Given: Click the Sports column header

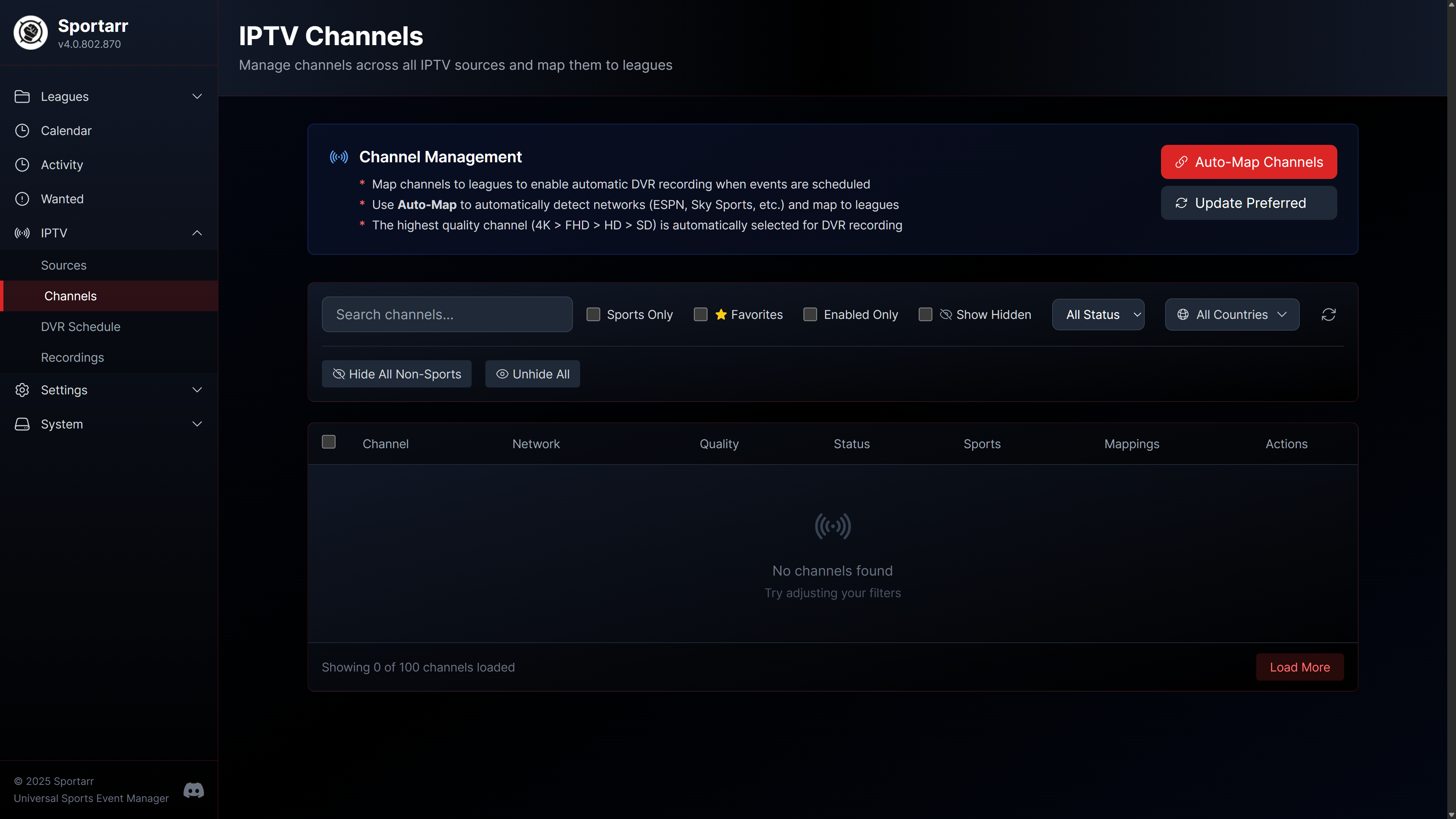Looking at the screenshot, I should point(982,444).
